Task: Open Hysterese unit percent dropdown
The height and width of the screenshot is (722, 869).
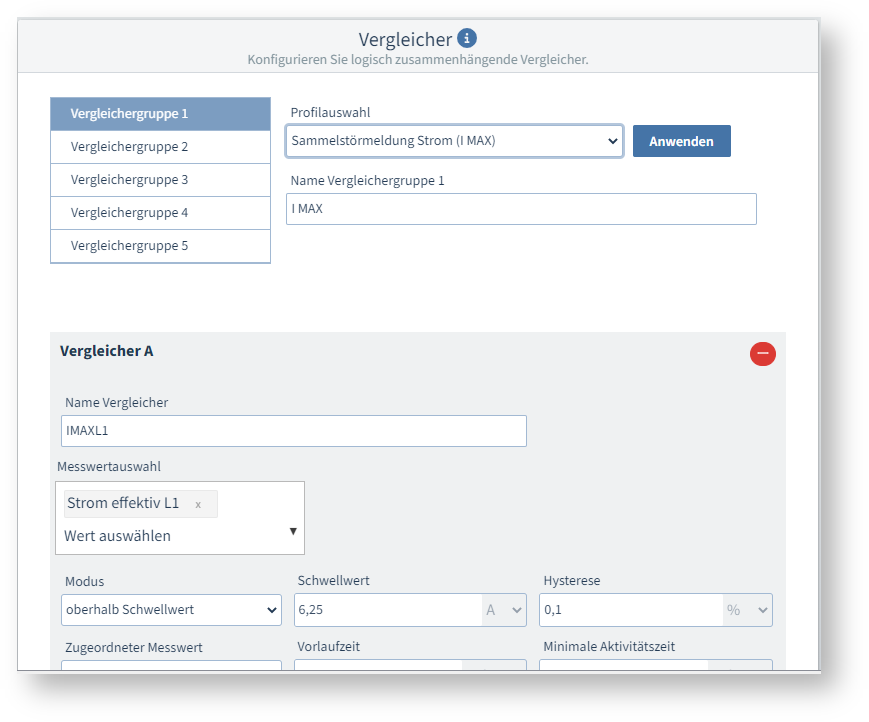Action: (748, 609)
